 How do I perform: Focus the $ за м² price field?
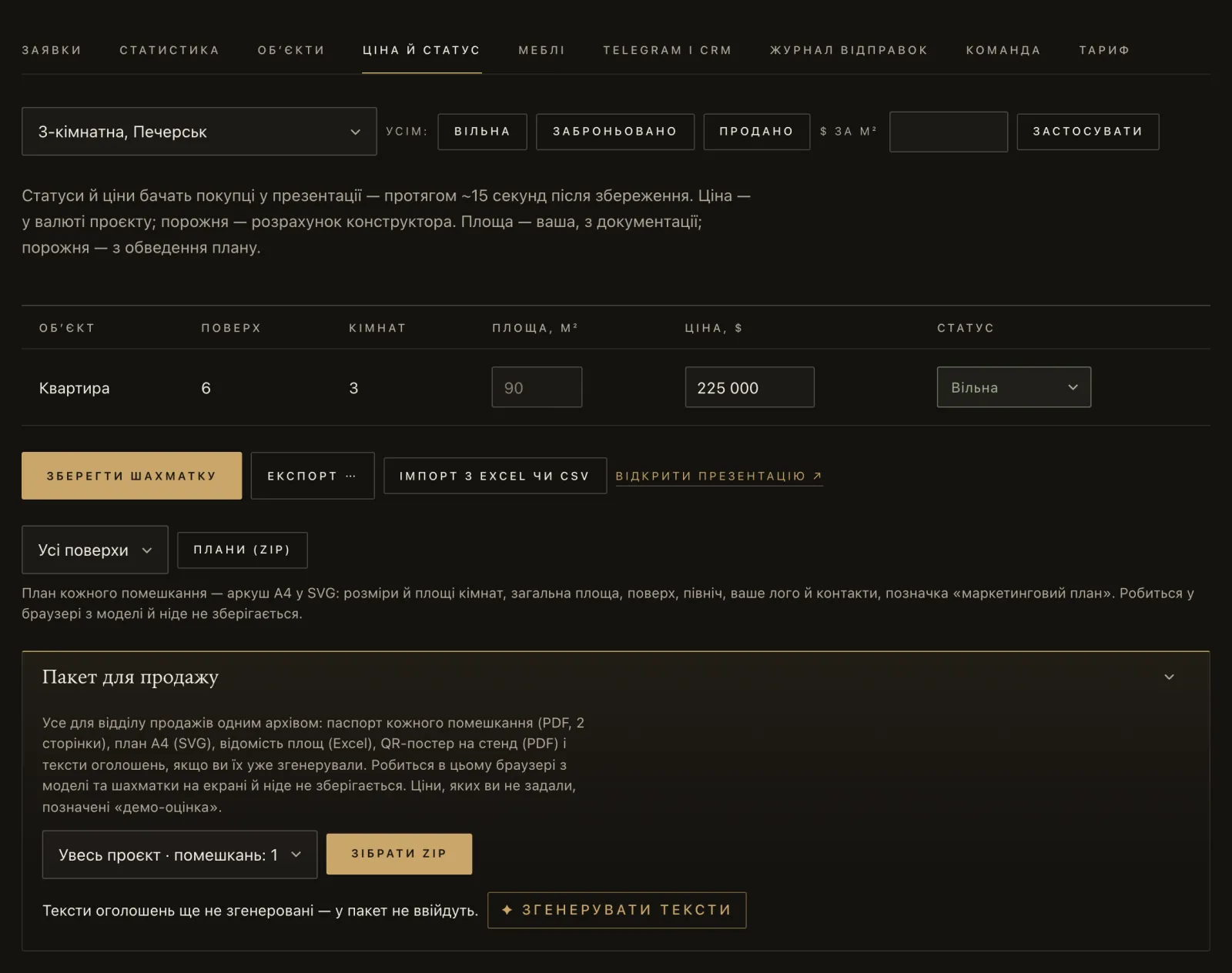tap(949, 132)
